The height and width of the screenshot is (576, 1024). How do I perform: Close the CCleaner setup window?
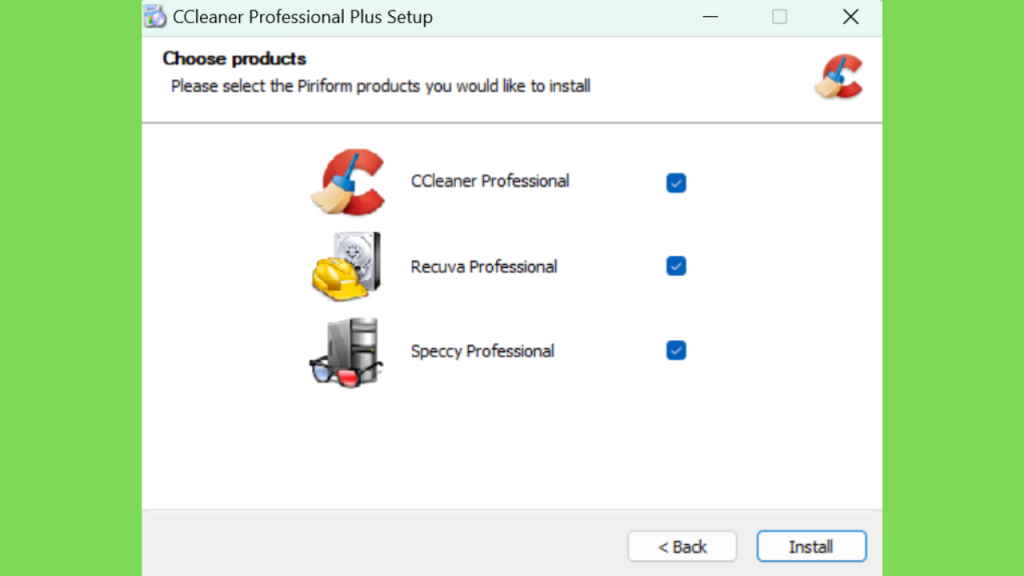[x=850, y=17]
